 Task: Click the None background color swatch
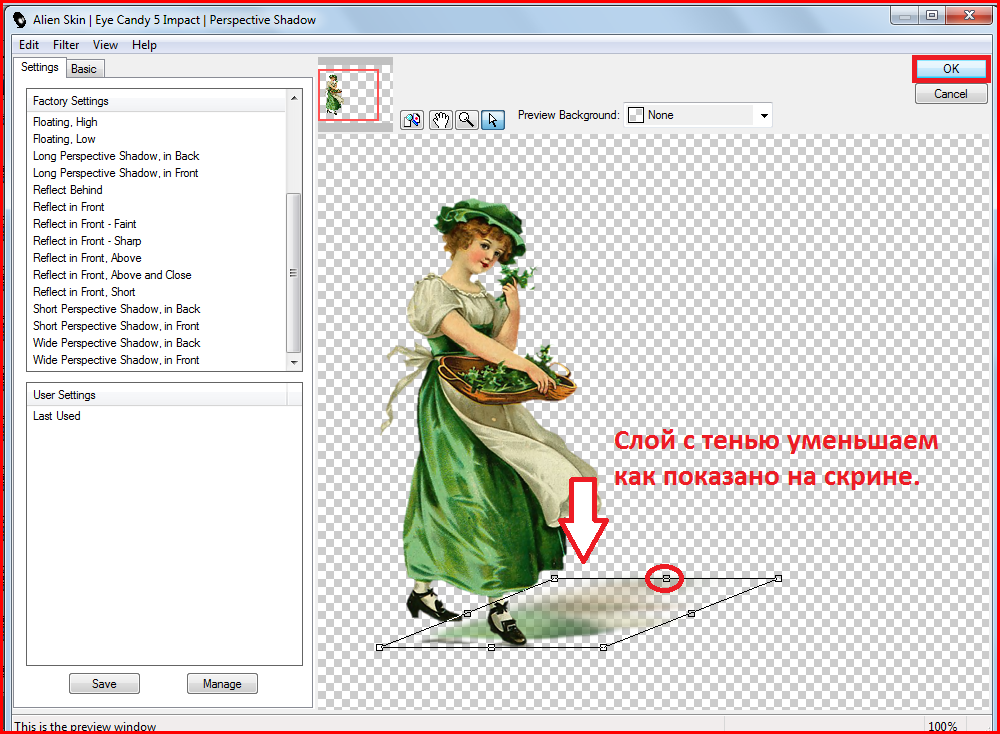click(636, 115)
